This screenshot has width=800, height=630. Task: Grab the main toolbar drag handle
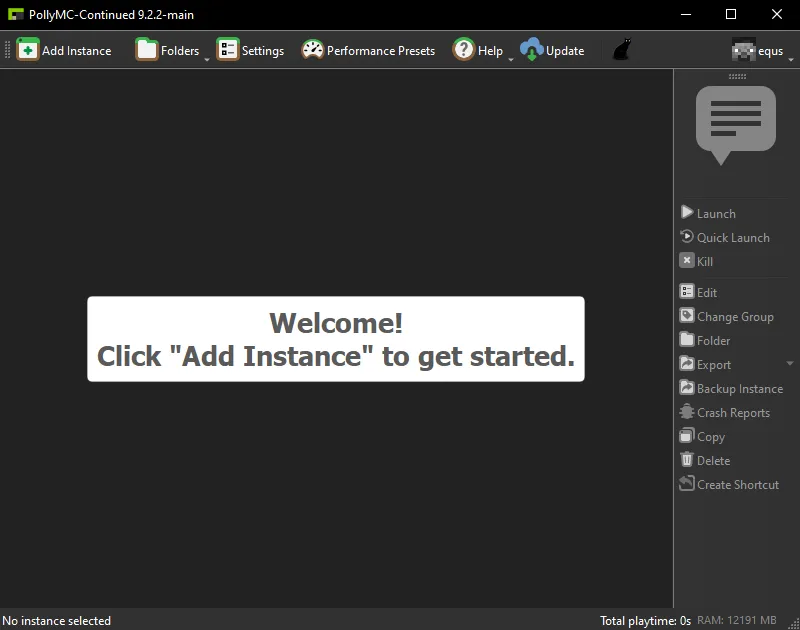[x=7, y=50]
